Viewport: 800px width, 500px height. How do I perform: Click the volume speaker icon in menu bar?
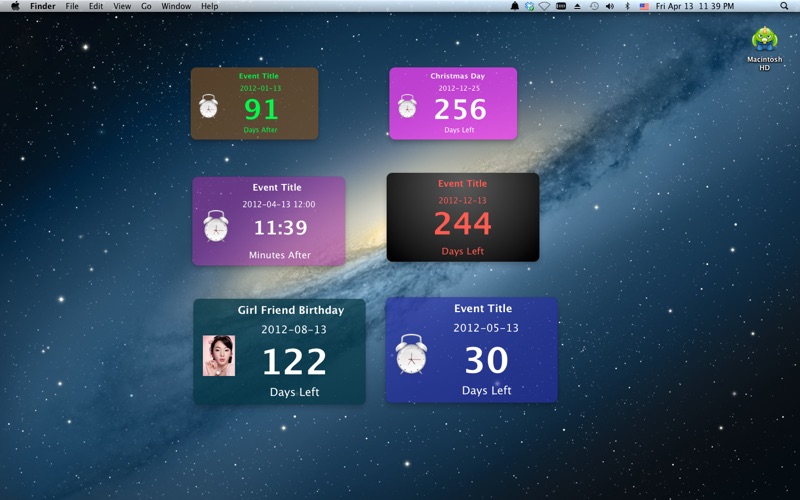pyautogui.click(x=611, y=6)
